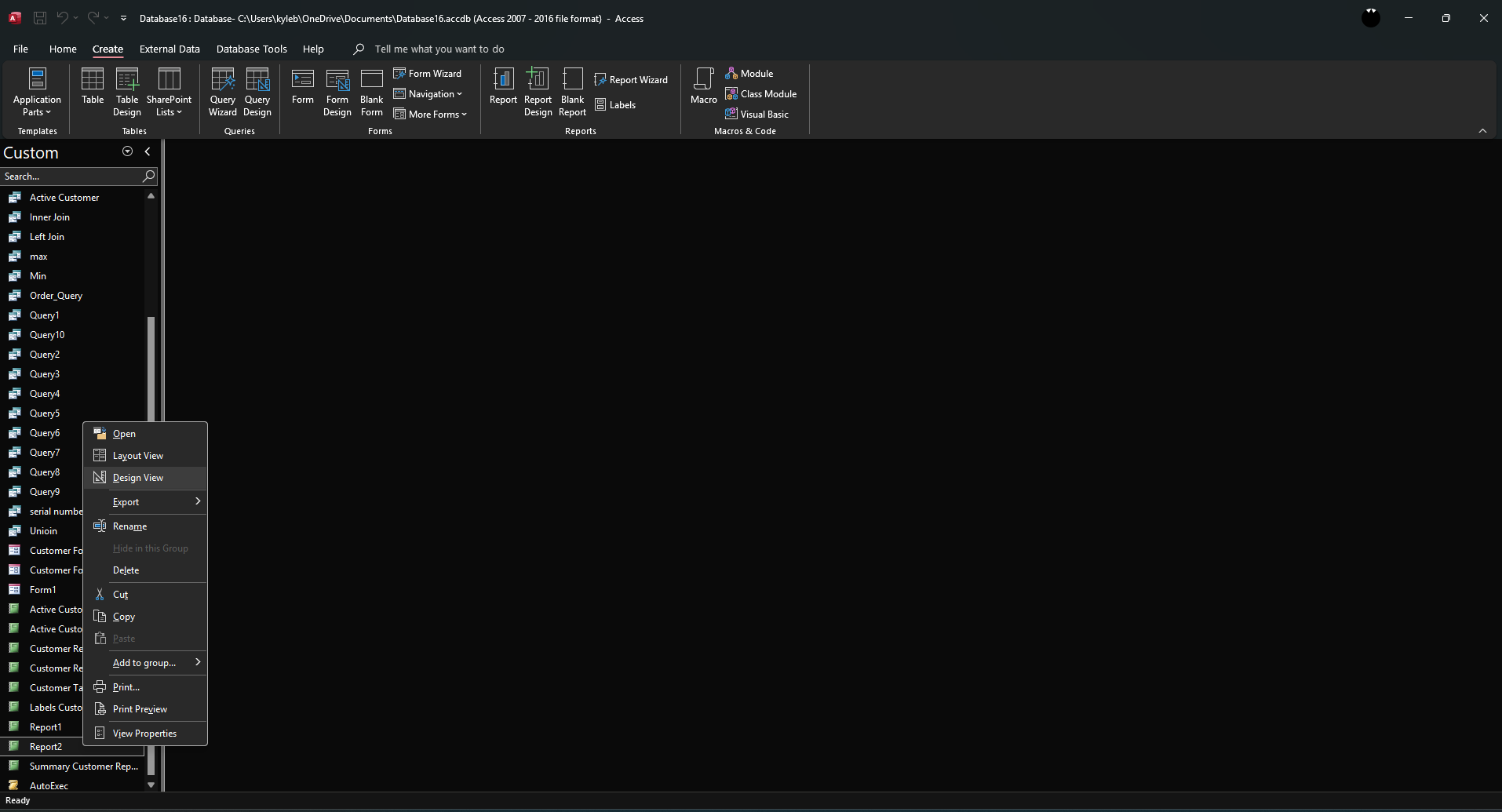Switch to the Home tab
The image size is (1502, 812).
click(63, 49)
